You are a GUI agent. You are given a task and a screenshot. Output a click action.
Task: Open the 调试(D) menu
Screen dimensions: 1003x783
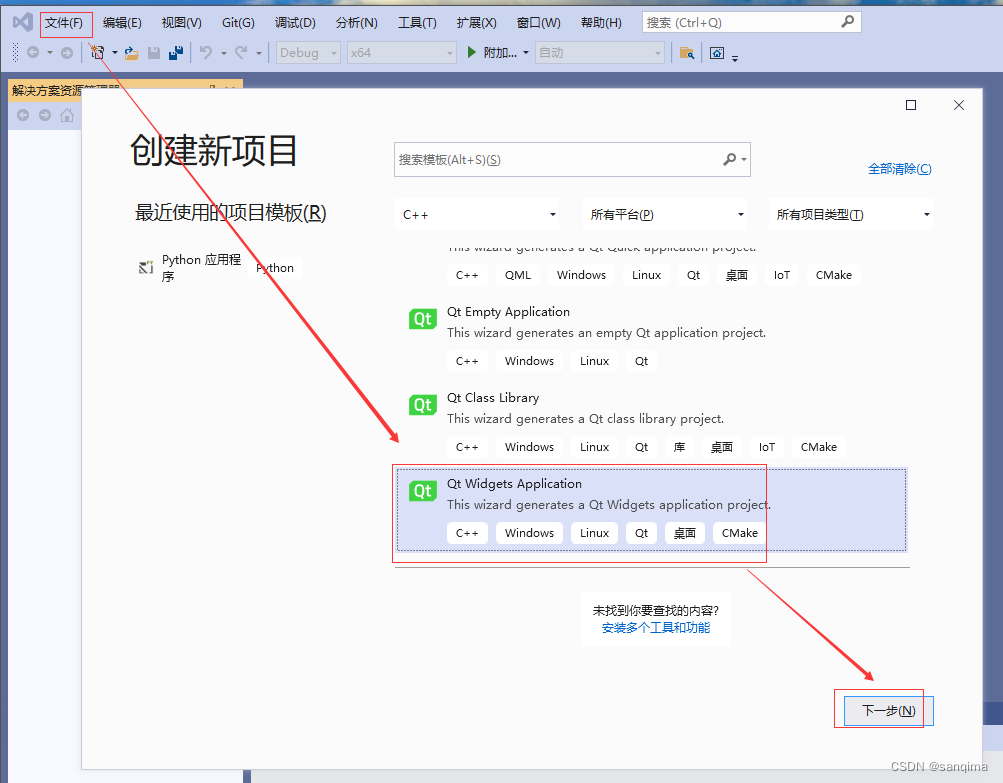tap(296, 23)
